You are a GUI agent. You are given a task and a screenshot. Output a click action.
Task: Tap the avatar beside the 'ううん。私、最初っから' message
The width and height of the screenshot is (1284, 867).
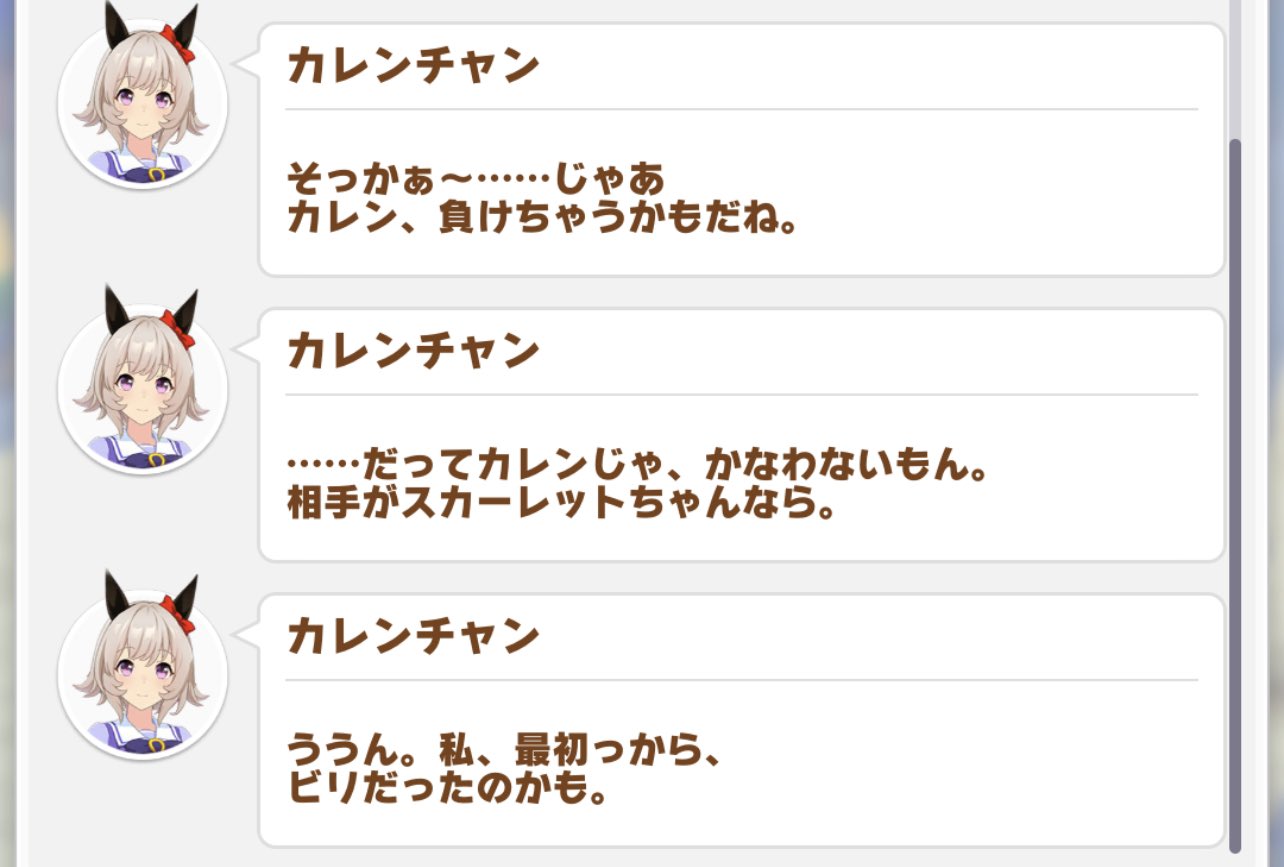point(143,671)
